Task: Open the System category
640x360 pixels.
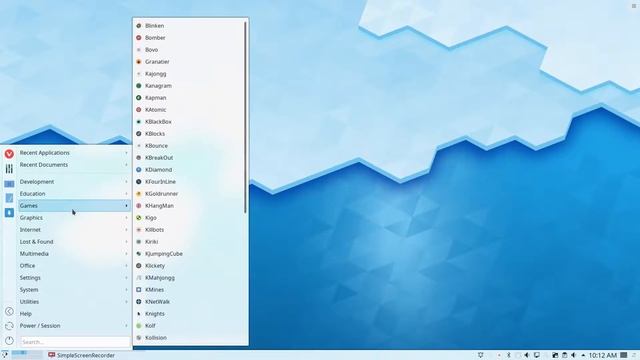Action: (x=74, y=290)
